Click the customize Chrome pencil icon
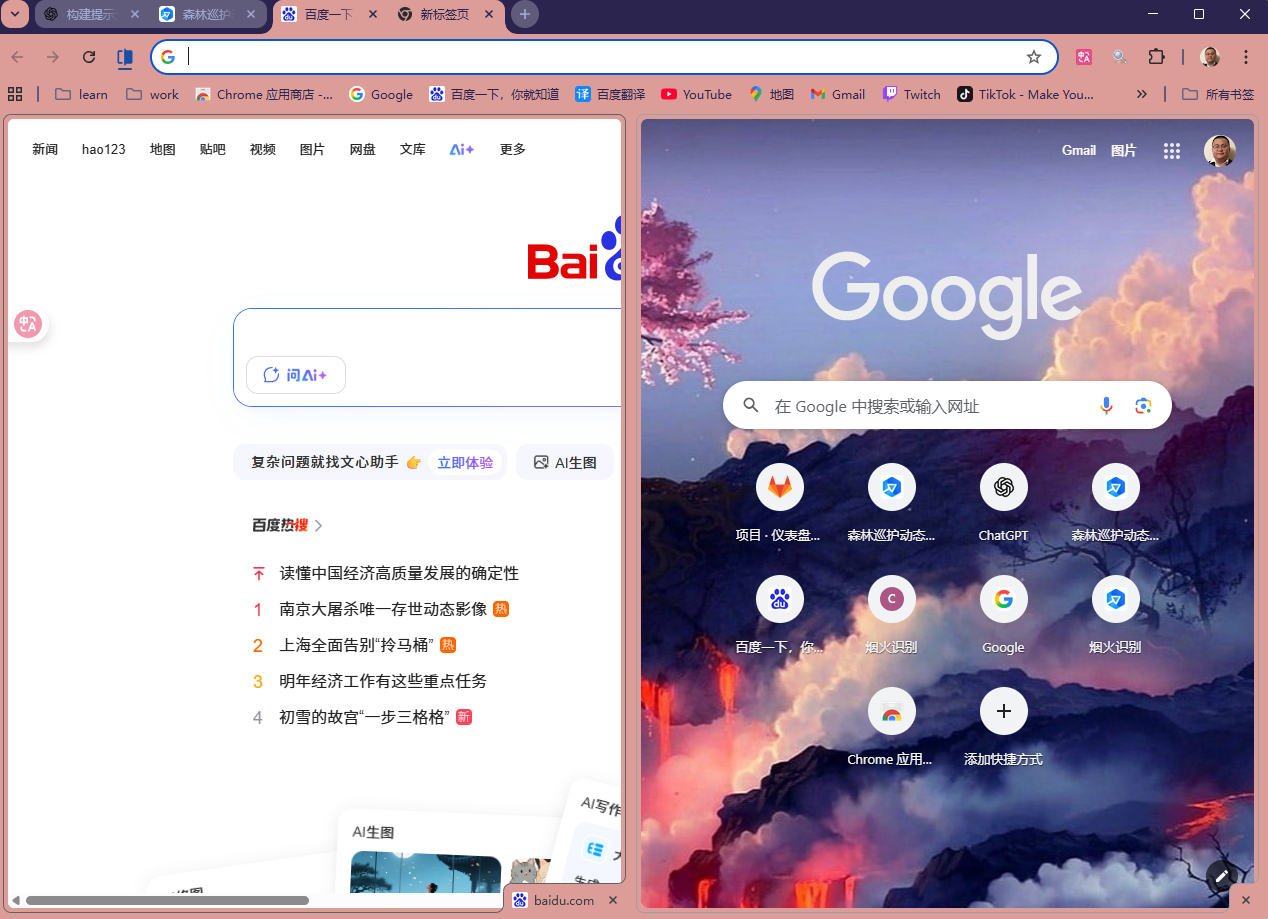Image resolution: width=1268 pixels, height=919 pixels. (x=1221, y=877)
